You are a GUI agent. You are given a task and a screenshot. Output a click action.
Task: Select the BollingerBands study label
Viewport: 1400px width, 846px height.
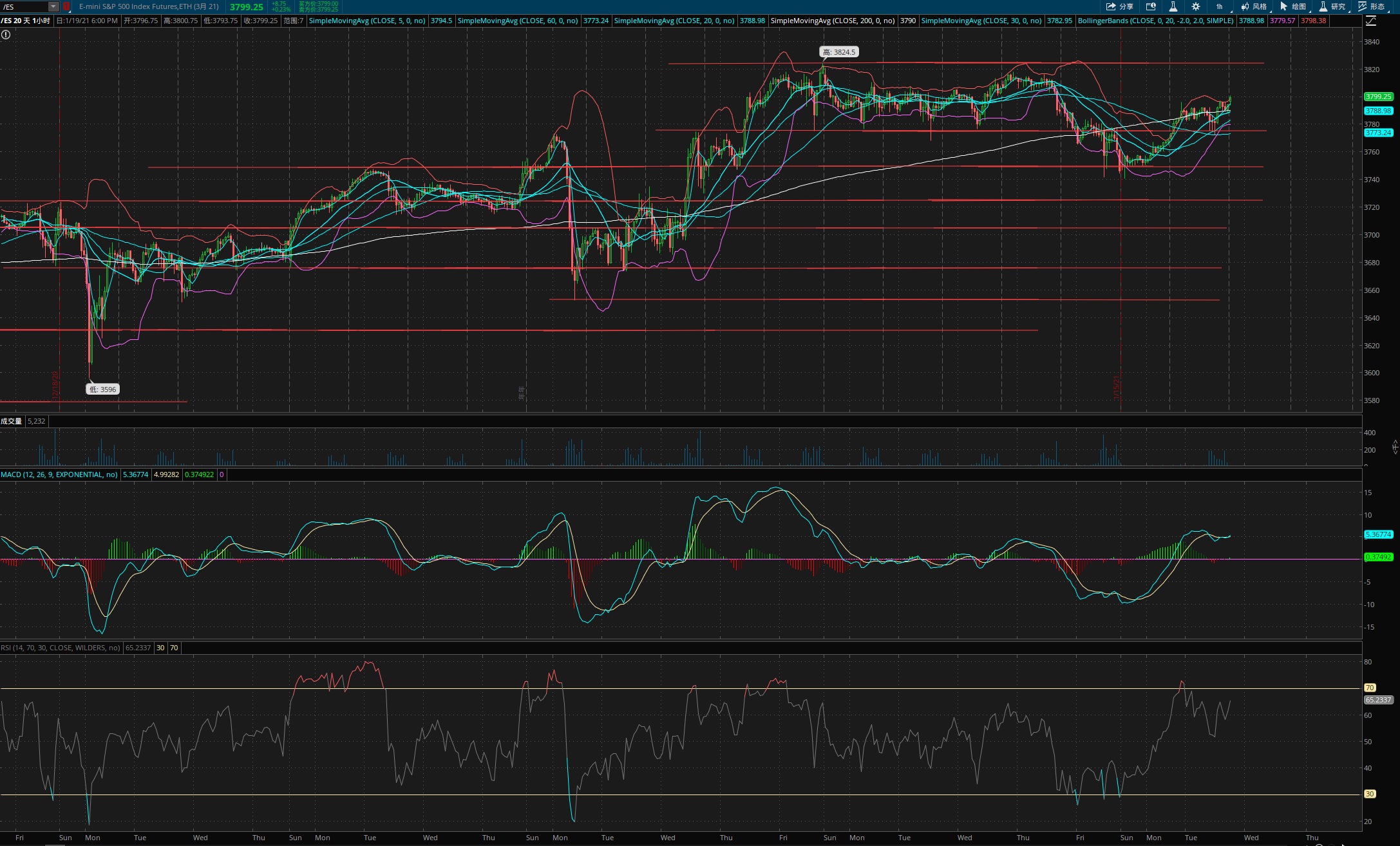click(x=1156, y=21)
